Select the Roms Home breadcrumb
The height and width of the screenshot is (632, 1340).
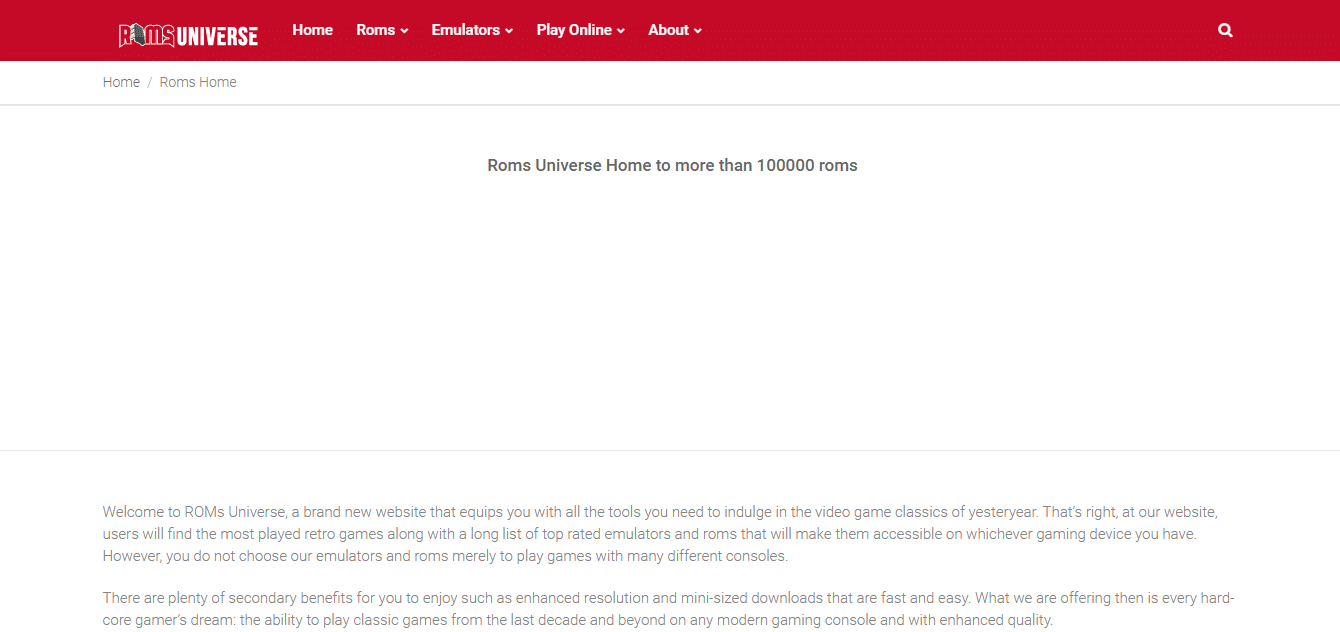click(198, 82)
